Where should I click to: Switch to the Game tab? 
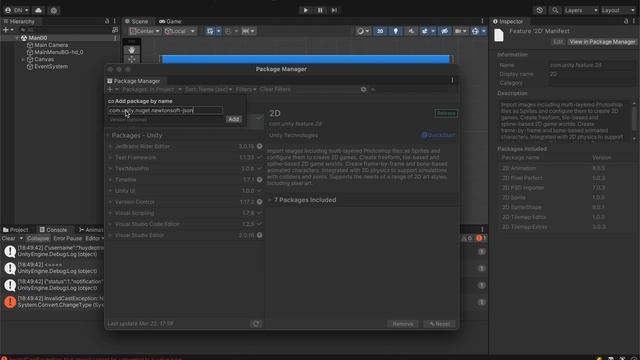coord(170,21)
